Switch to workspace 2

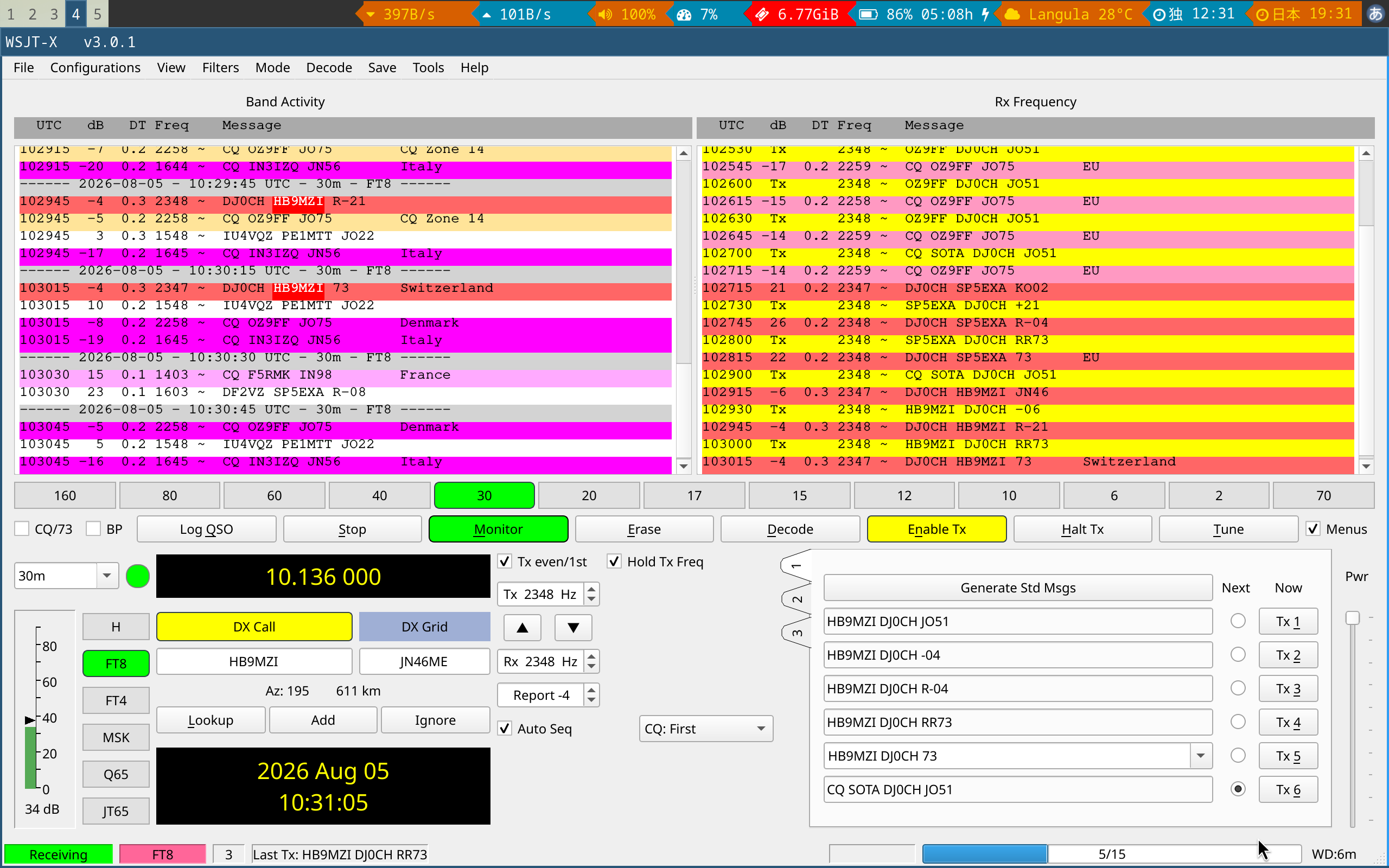(x=32, y=14)
